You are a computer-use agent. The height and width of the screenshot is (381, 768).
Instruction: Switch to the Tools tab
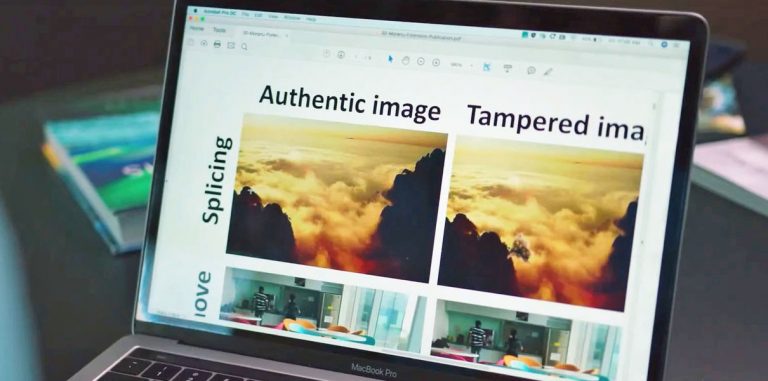tap(219, 30)
